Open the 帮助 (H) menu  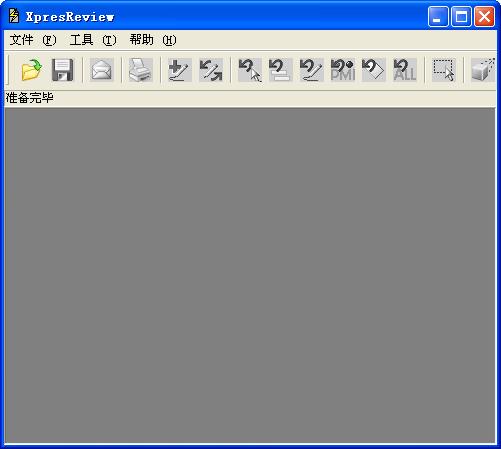pos(153,40)
